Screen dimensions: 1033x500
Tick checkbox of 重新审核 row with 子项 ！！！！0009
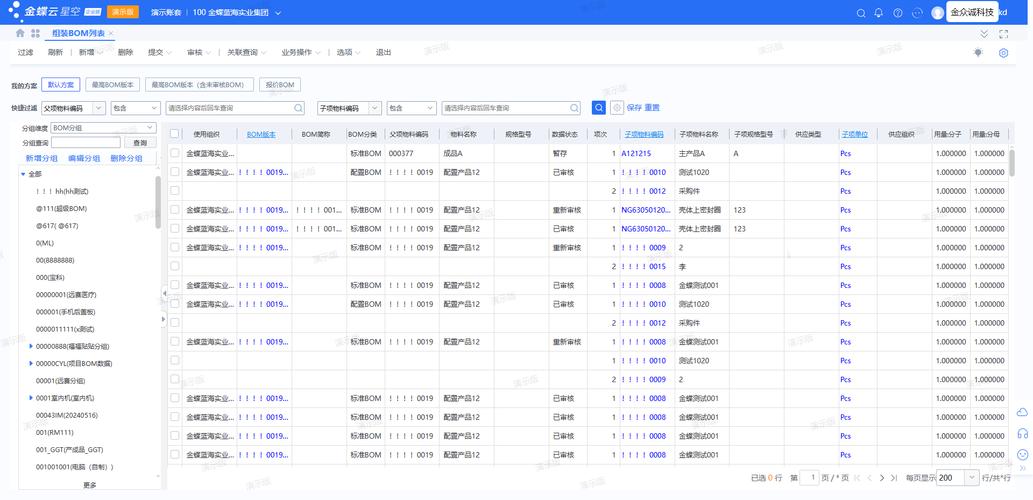175,247
